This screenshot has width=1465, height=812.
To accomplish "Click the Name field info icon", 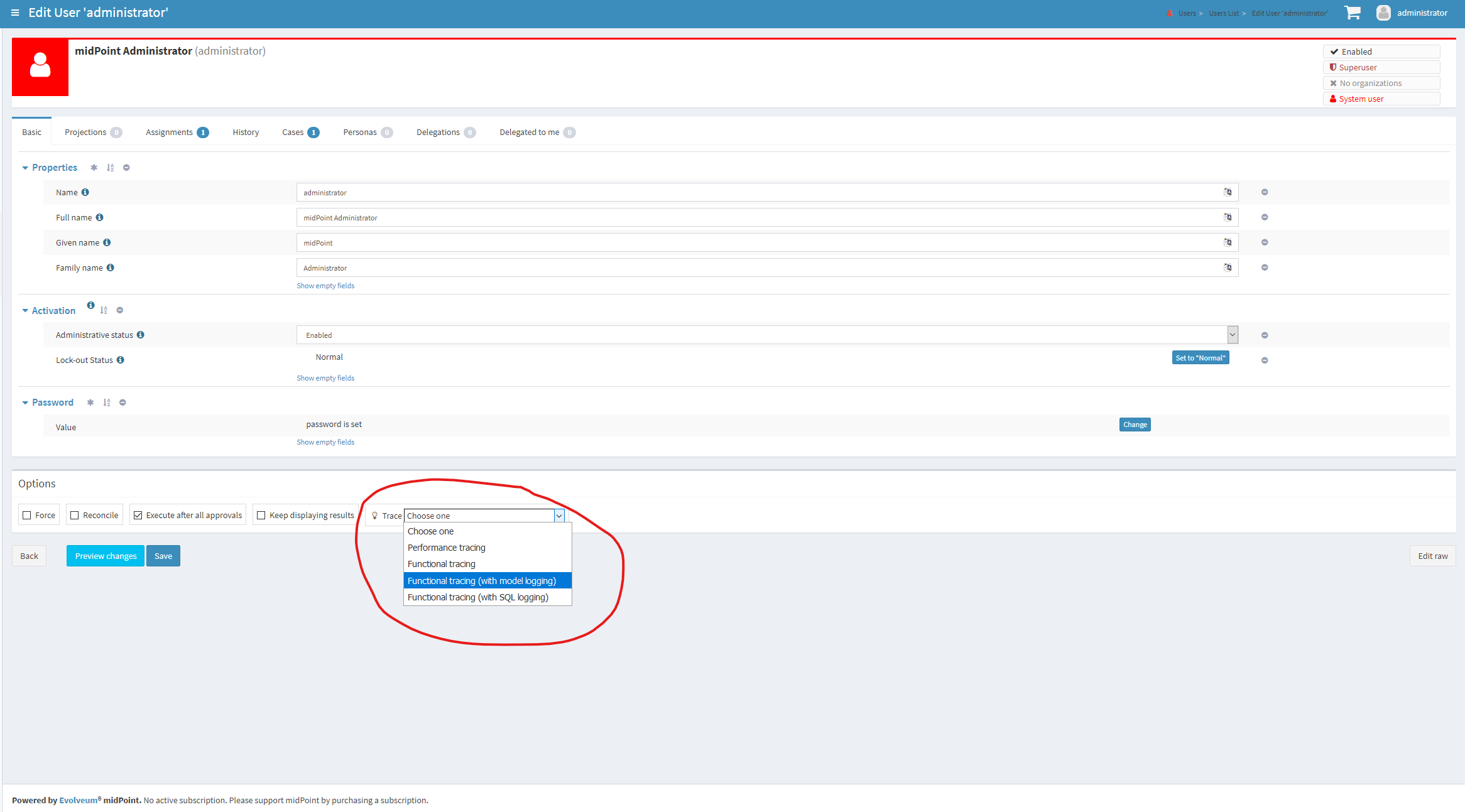I will click(85, 192).
